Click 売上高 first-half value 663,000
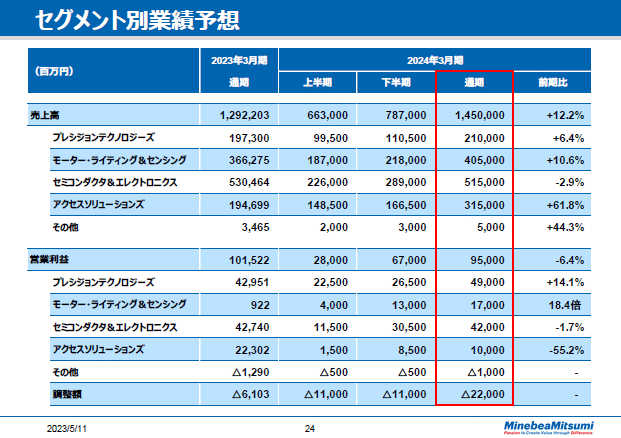621x438 pixels. click(328, 115)
